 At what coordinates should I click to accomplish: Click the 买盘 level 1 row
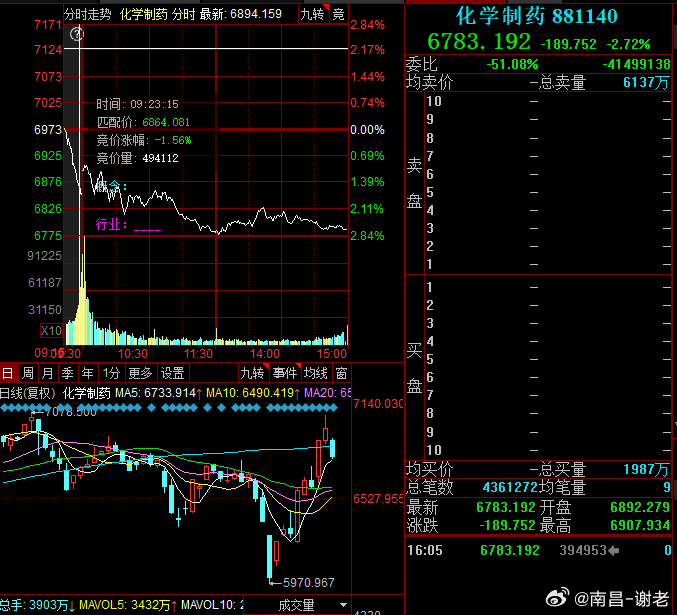[548, 287]
